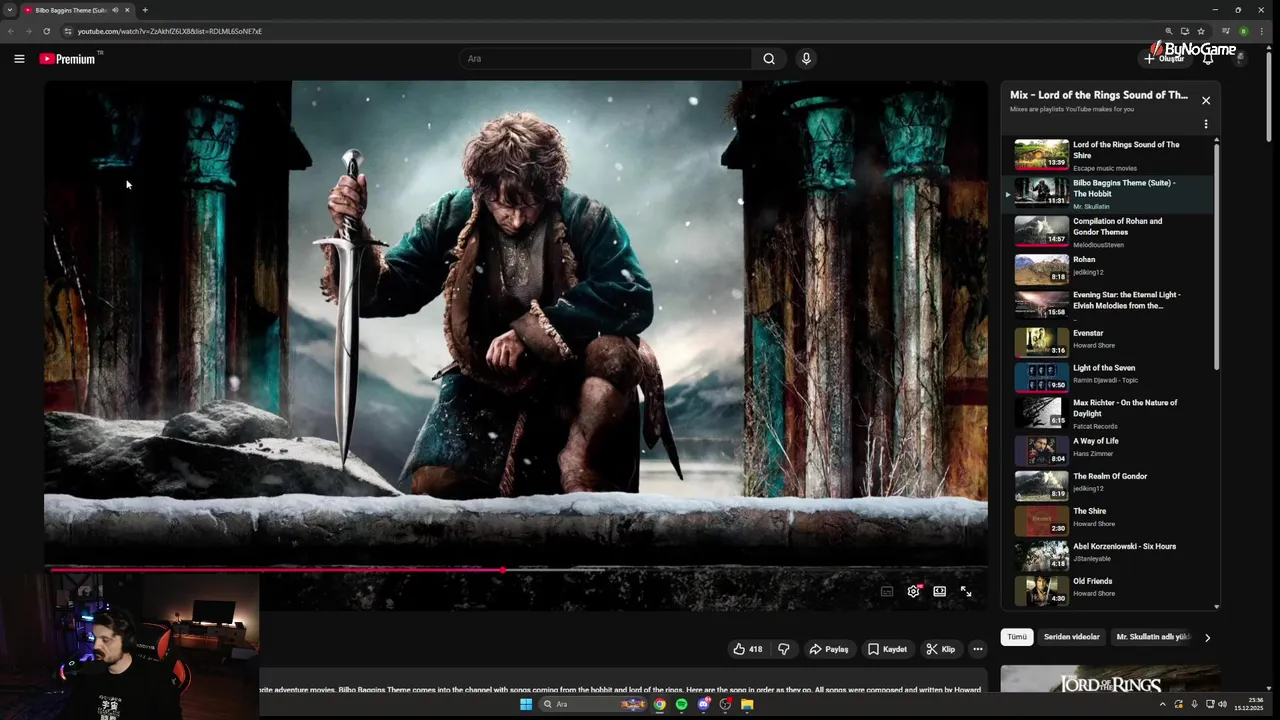This screenshot has width=1280, height=720.
Task: Select Bilbo Baggins Theme (Suite) playlist item
Action: coord(1109,193)
